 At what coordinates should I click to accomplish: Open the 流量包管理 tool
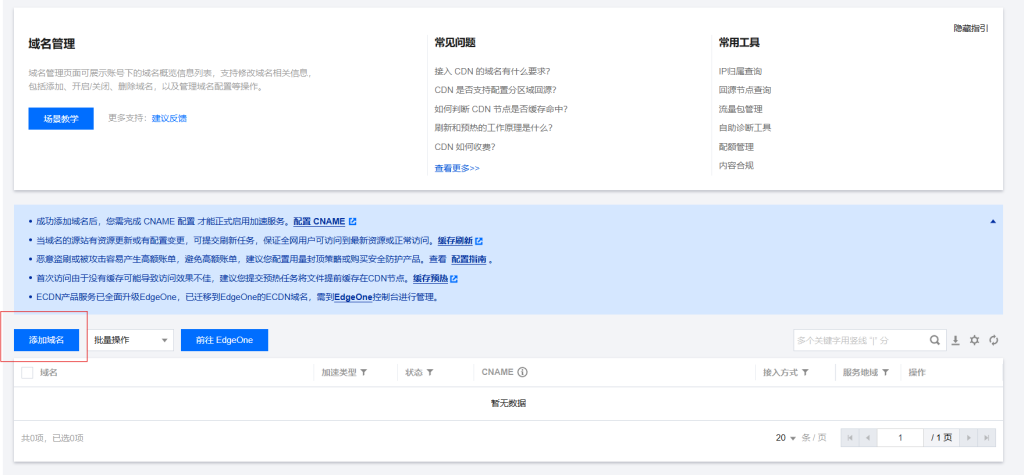[x=741, y=109]
